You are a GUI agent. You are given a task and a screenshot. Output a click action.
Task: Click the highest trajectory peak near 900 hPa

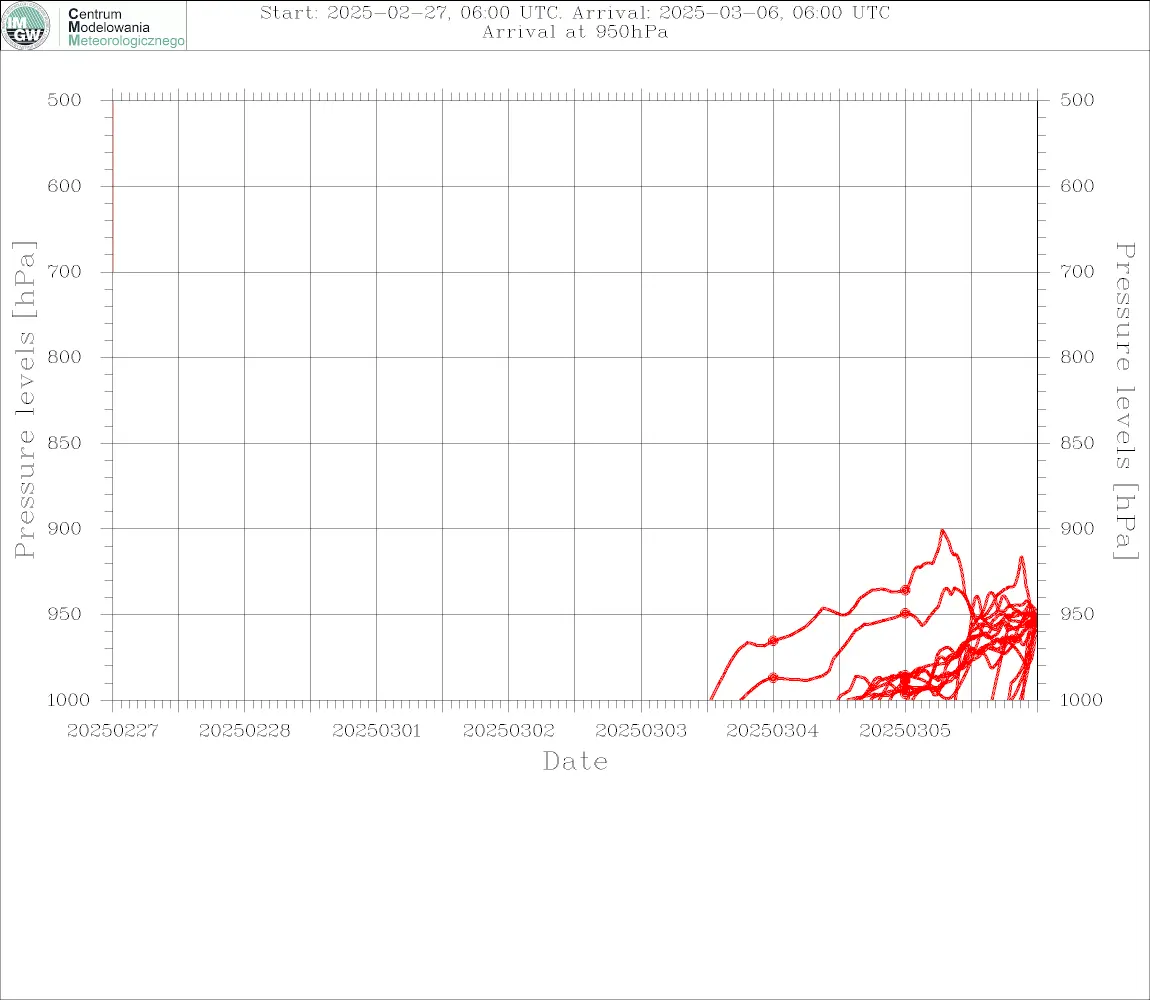[942, 530]
